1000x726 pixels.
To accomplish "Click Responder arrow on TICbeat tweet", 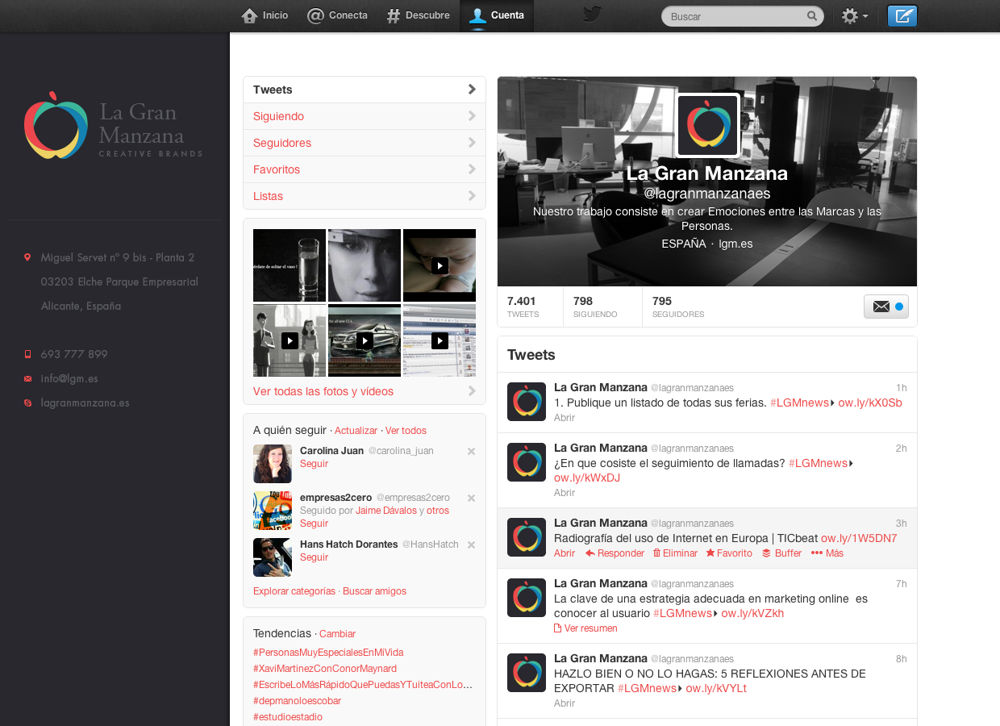I will 615,553.
